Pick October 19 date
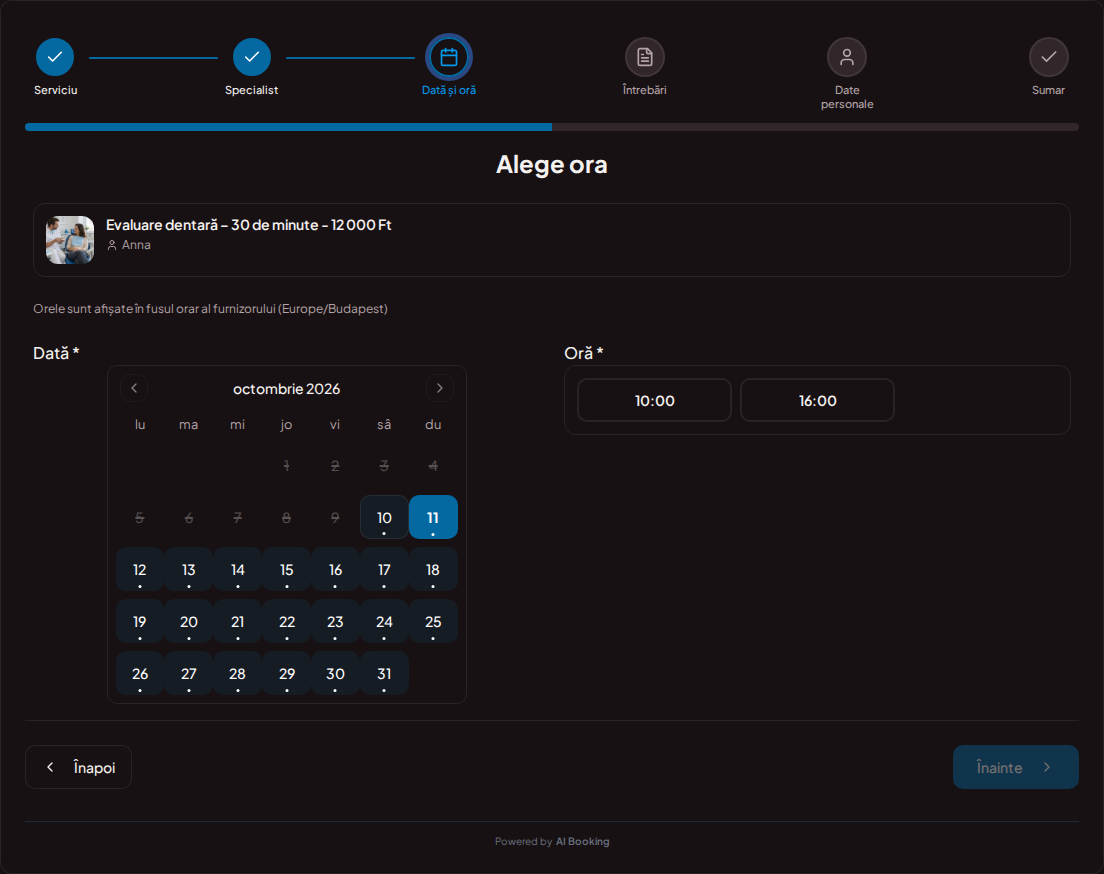 coord(139,622)
